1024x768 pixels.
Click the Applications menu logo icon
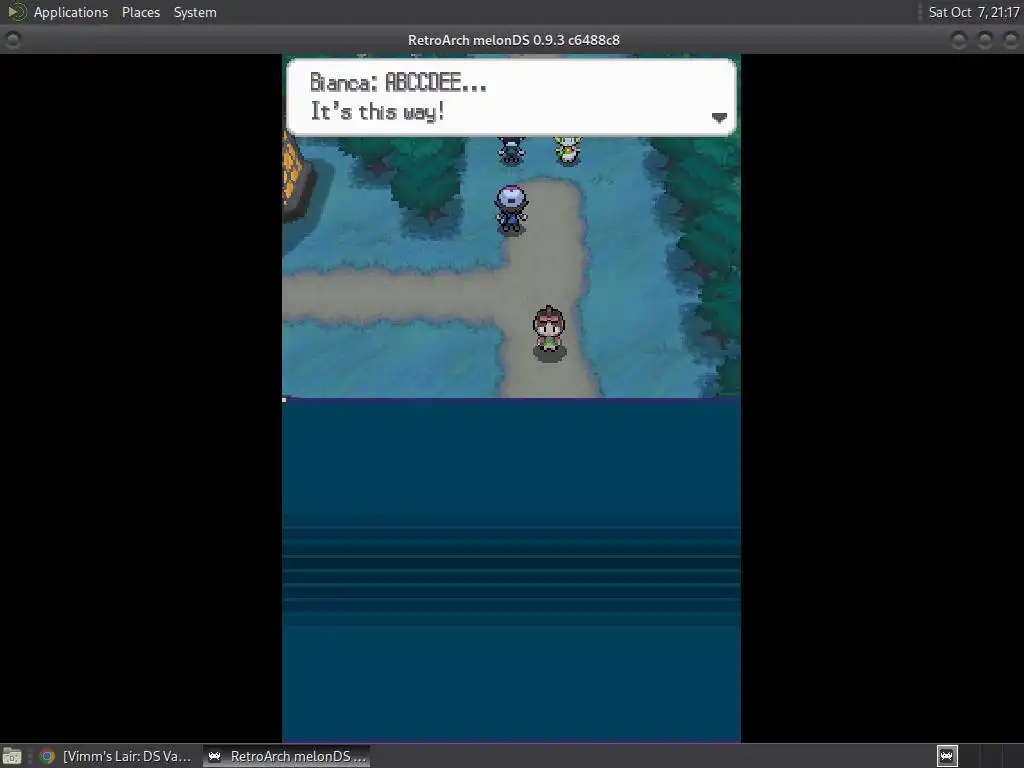coord(16,12)
